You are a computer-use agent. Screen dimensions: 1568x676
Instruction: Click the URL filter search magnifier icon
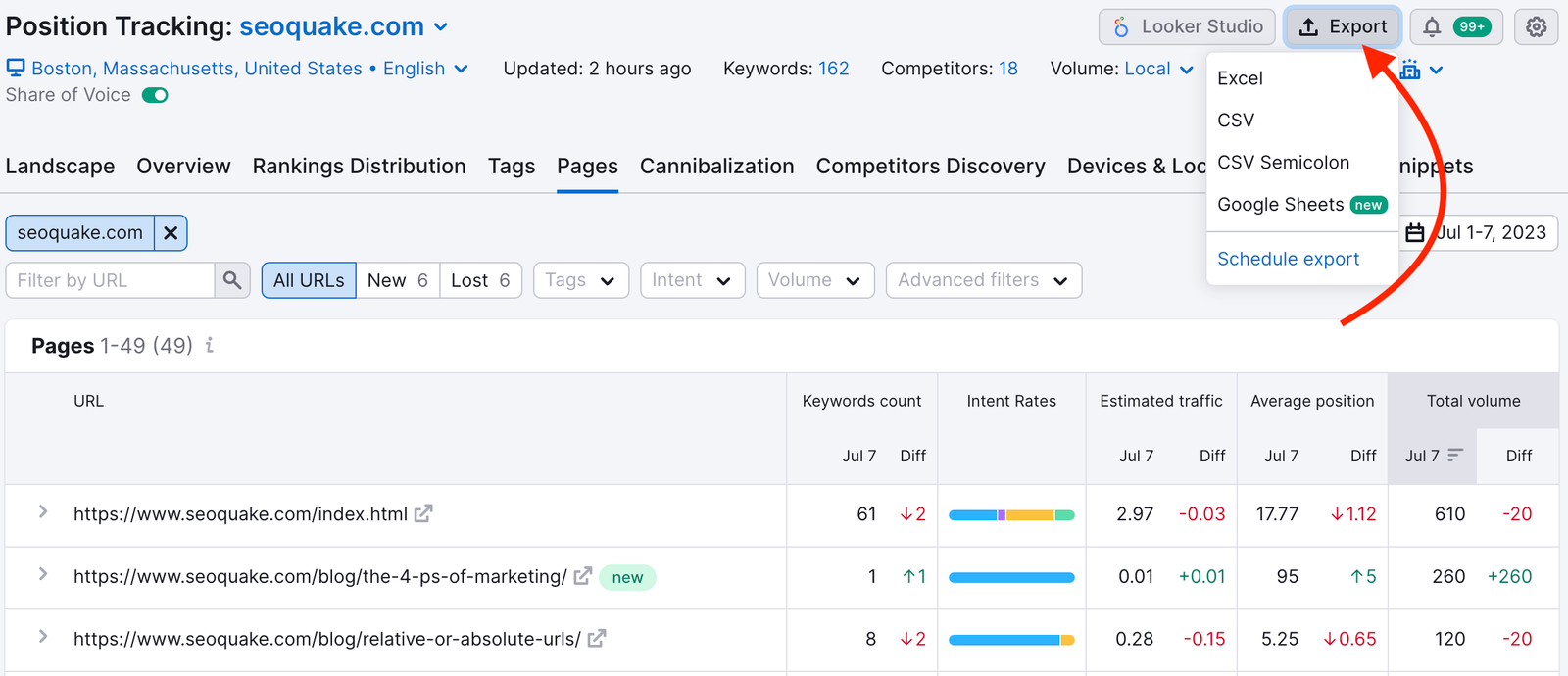coord(232,280)
